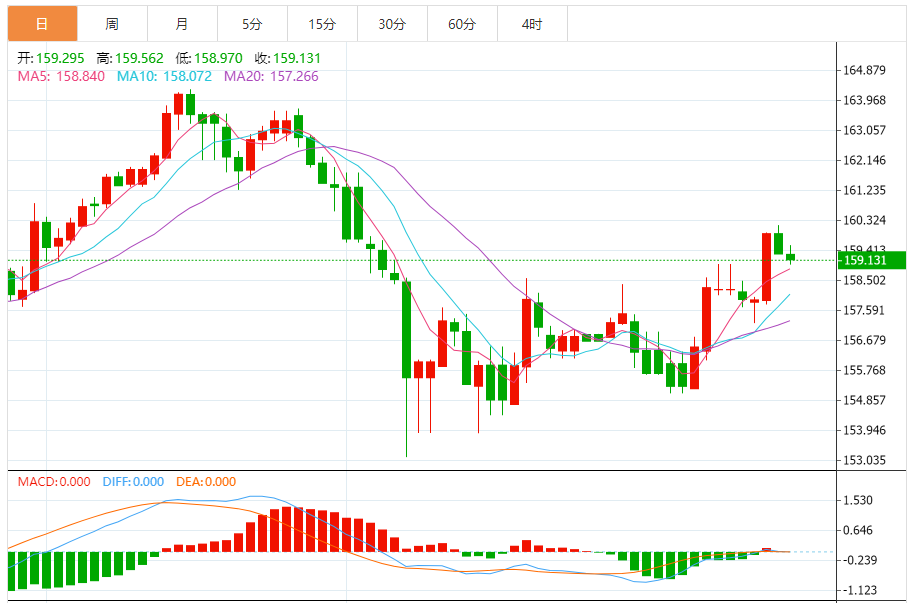914x603 pixels.
Task: Click the 163.057 price axis label
Action: pos(864,130)
